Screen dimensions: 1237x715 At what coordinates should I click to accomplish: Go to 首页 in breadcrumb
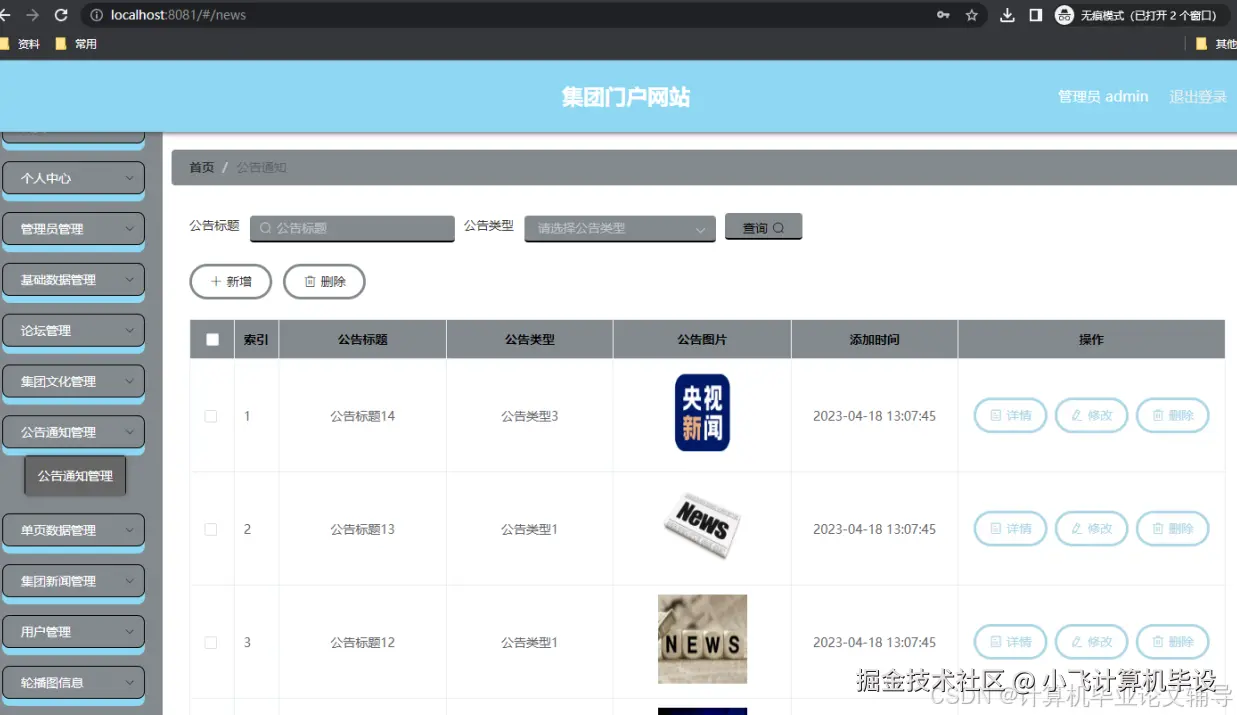click(x=202, y=168)
